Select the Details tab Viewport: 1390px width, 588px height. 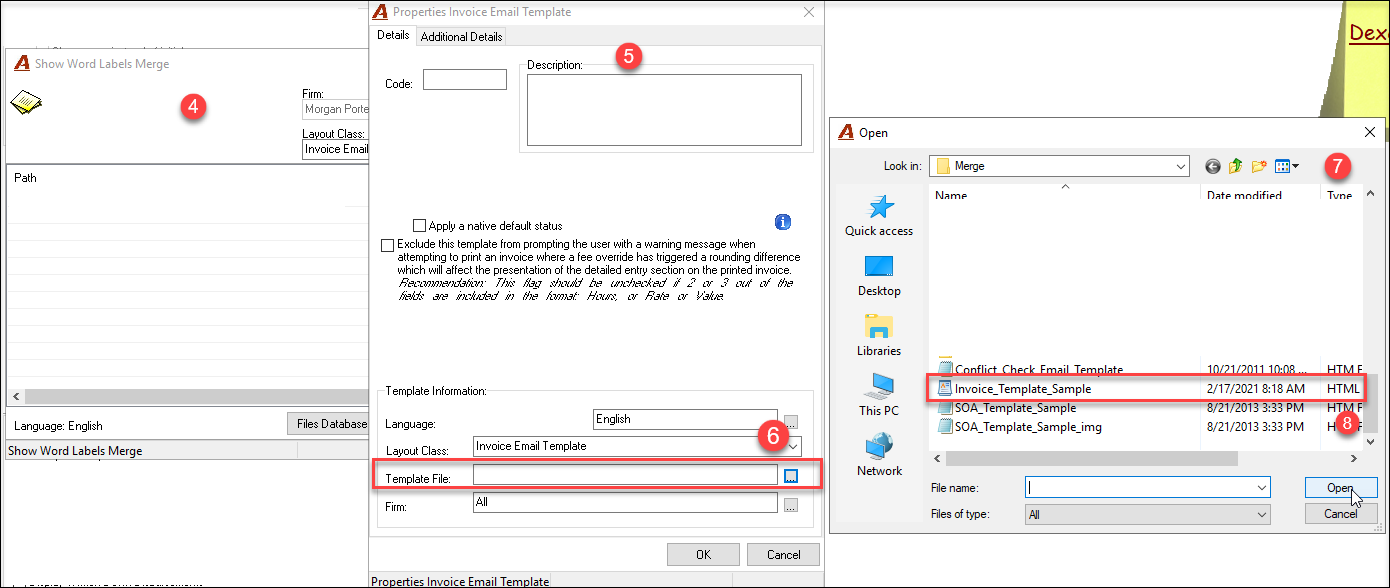pyautogui.click(x=393, y=36)
